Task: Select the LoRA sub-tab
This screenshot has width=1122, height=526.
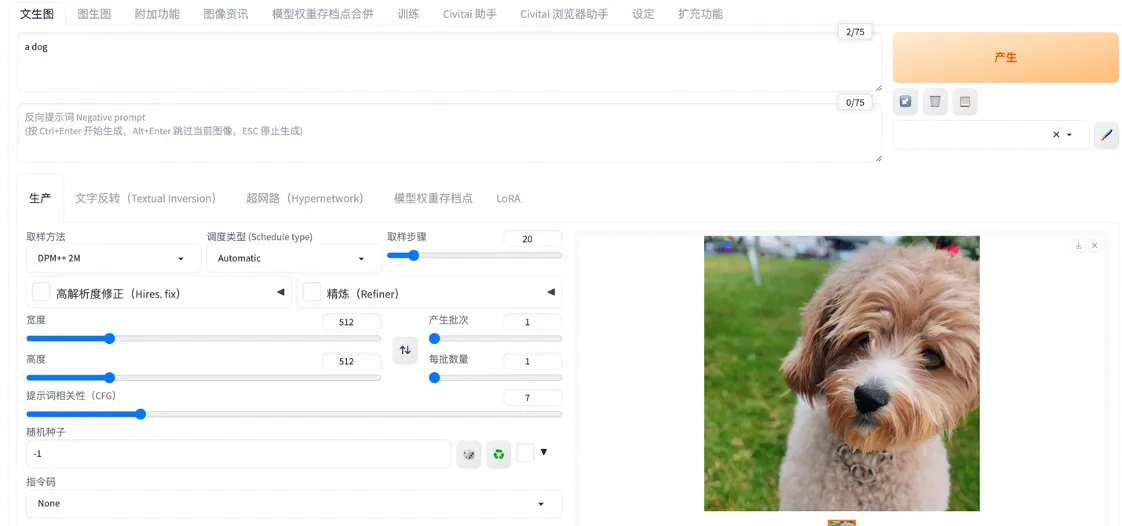Action: [x=509, y=198]
